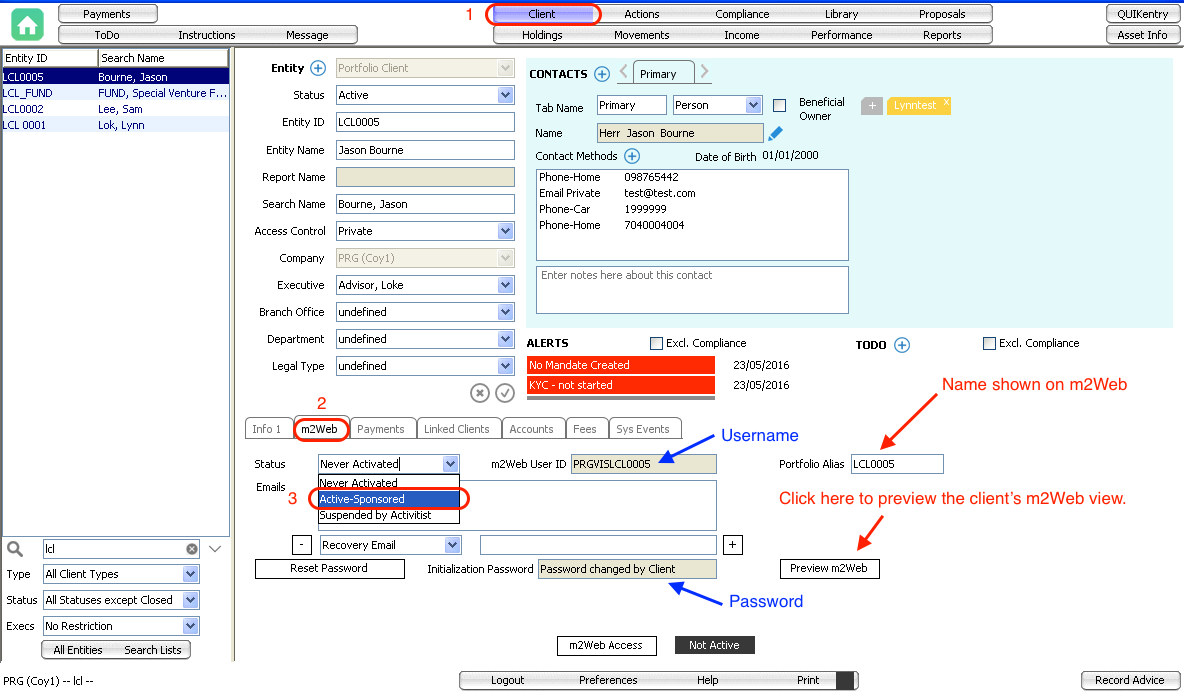
Task: Enable Excl. Compliance under ToDo
Action: coord(989,343)
